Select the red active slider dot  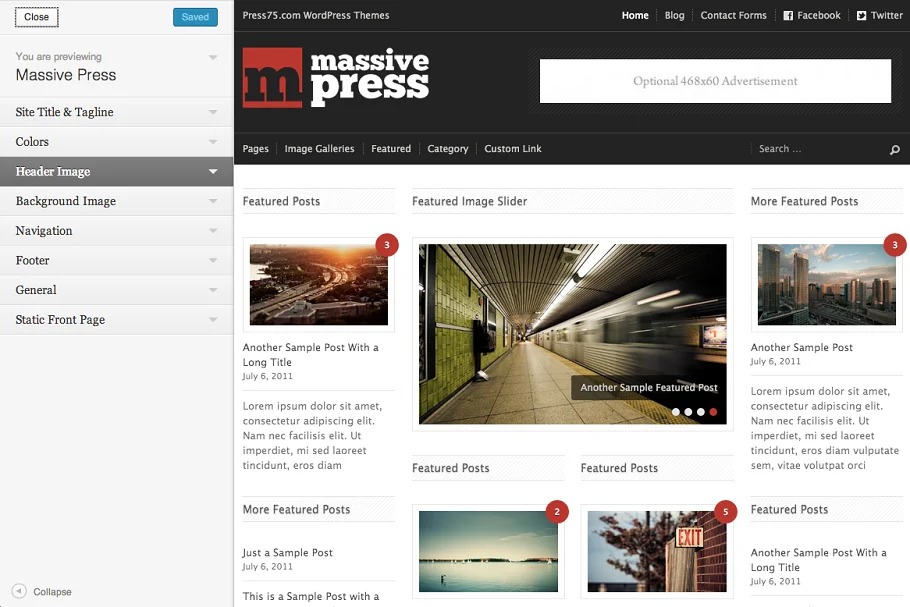[x=713, y=412]
